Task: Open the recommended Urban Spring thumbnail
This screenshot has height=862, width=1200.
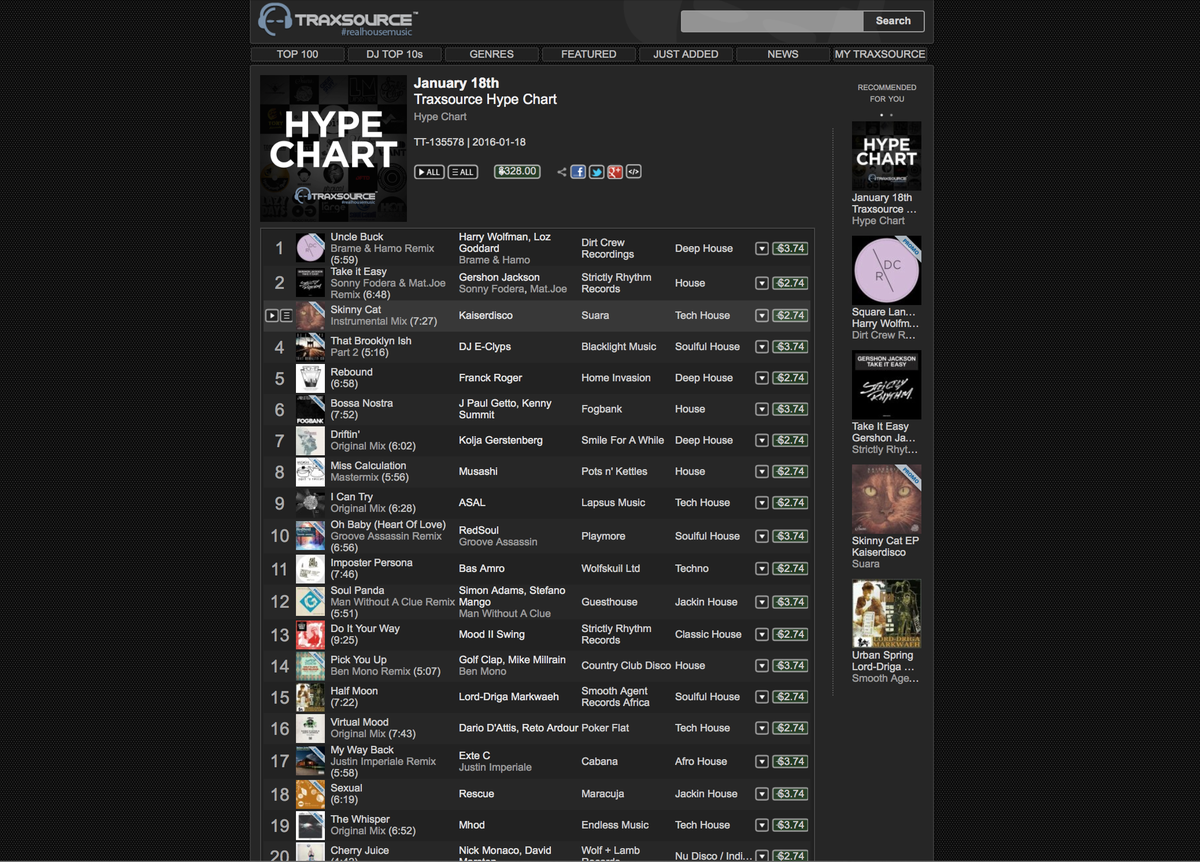Action: 886,613
